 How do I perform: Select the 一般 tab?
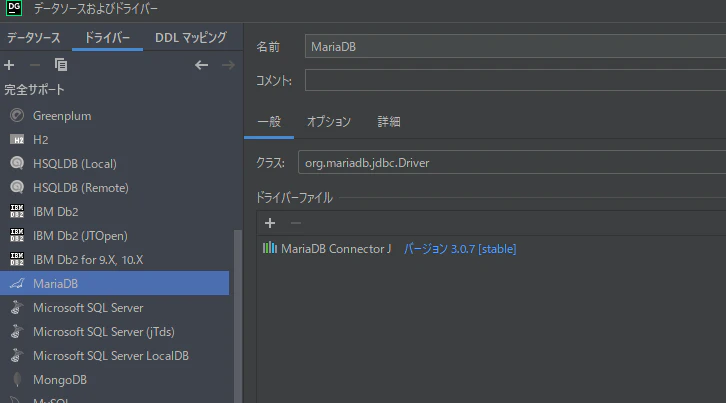269,122
